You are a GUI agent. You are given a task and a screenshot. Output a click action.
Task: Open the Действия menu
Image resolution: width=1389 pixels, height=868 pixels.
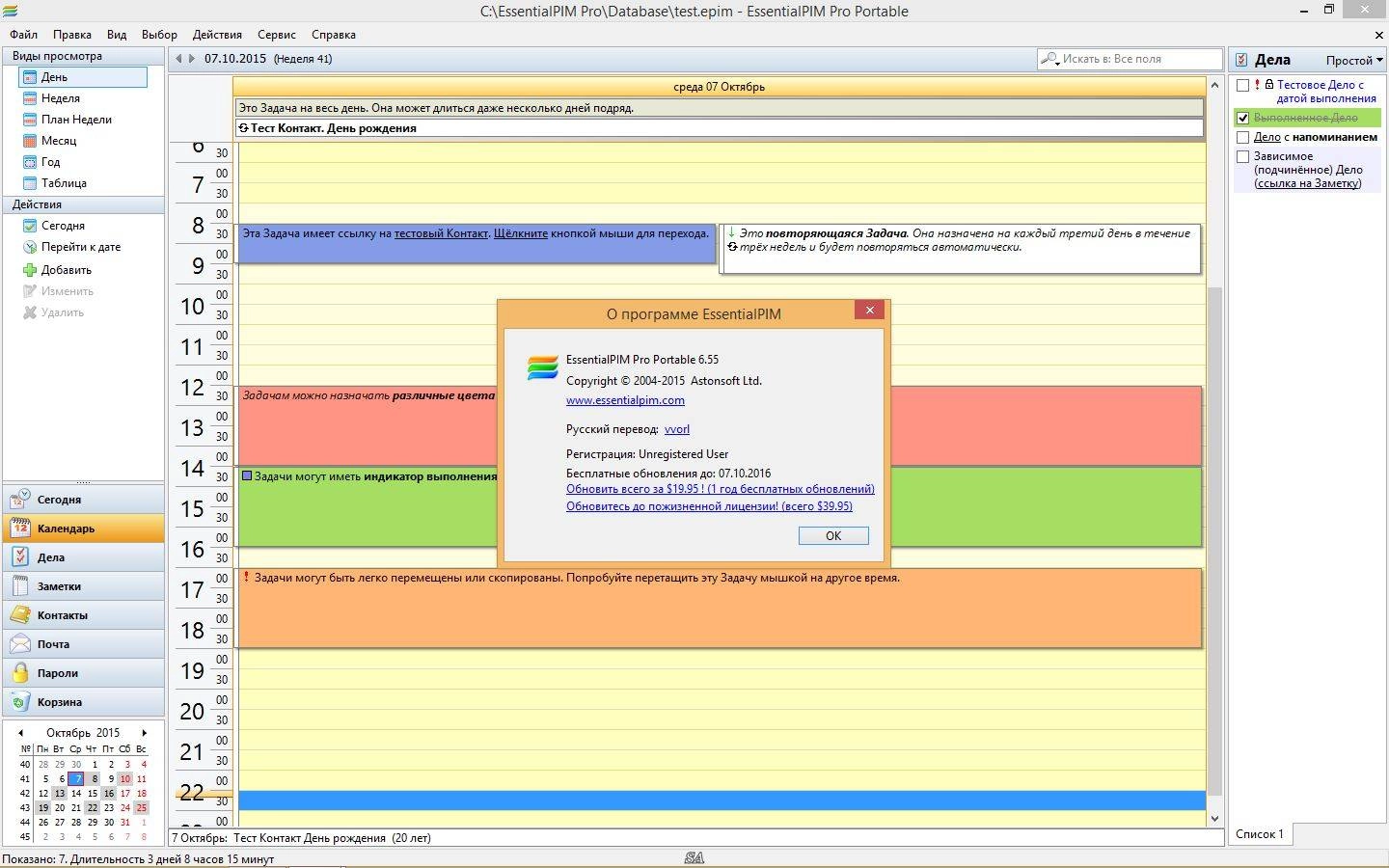217,35
